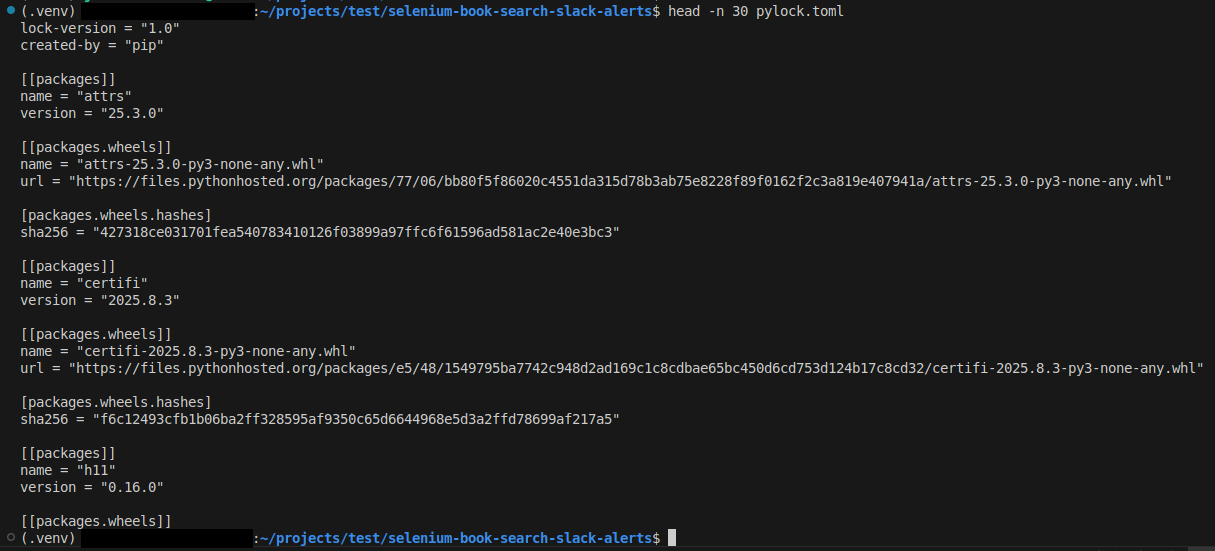
Task: Click the [[packages]] header above name = "h11"
Action: (68, 453)
